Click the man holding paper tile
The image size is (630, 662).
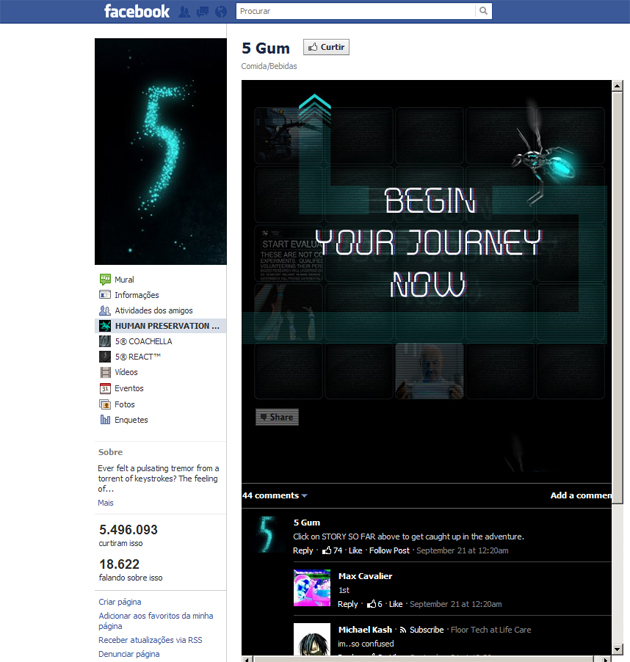tap(429, 371)
